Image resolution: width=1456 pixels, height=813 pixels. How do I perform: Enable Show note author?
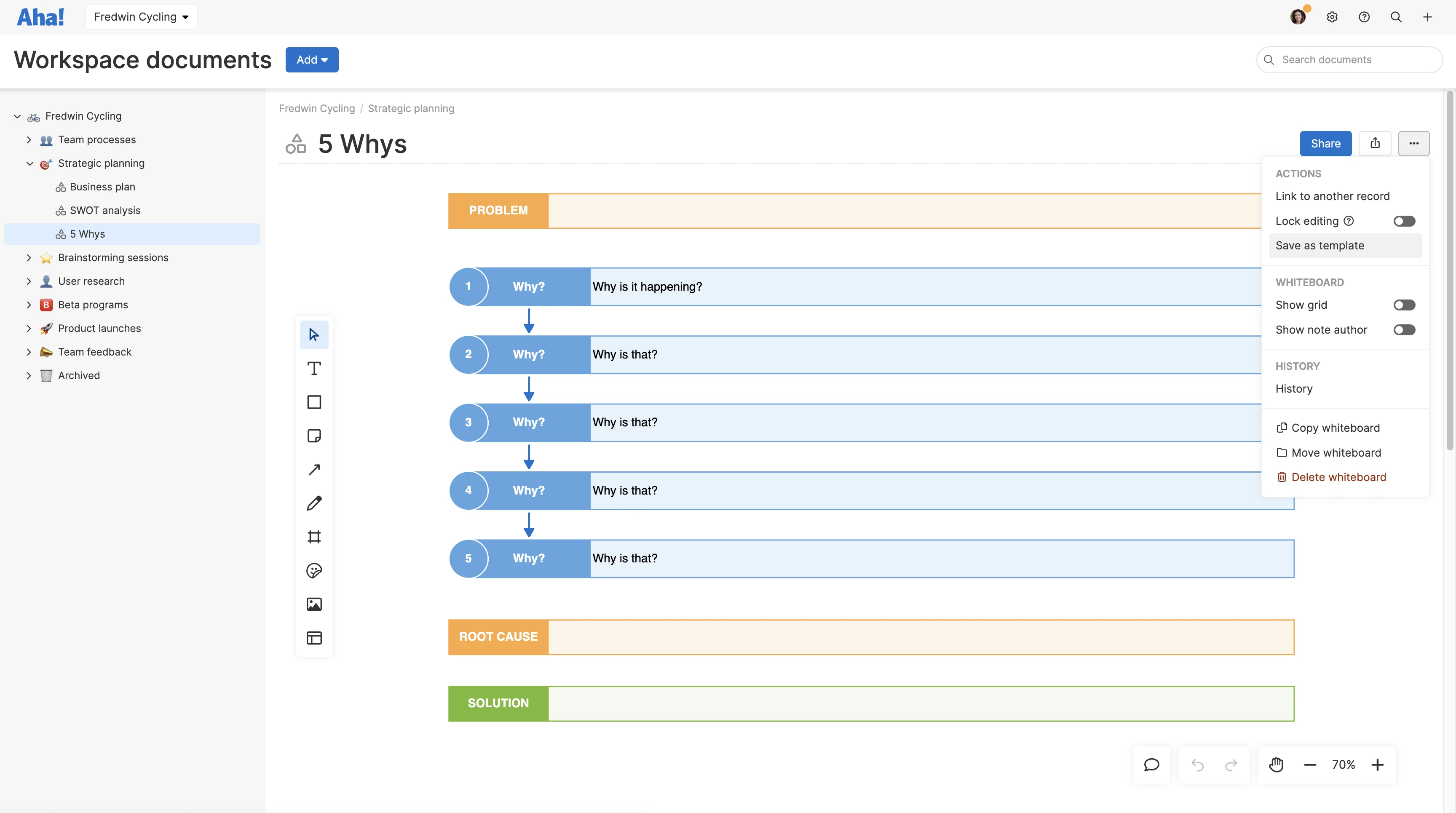tap(1405, 329)
